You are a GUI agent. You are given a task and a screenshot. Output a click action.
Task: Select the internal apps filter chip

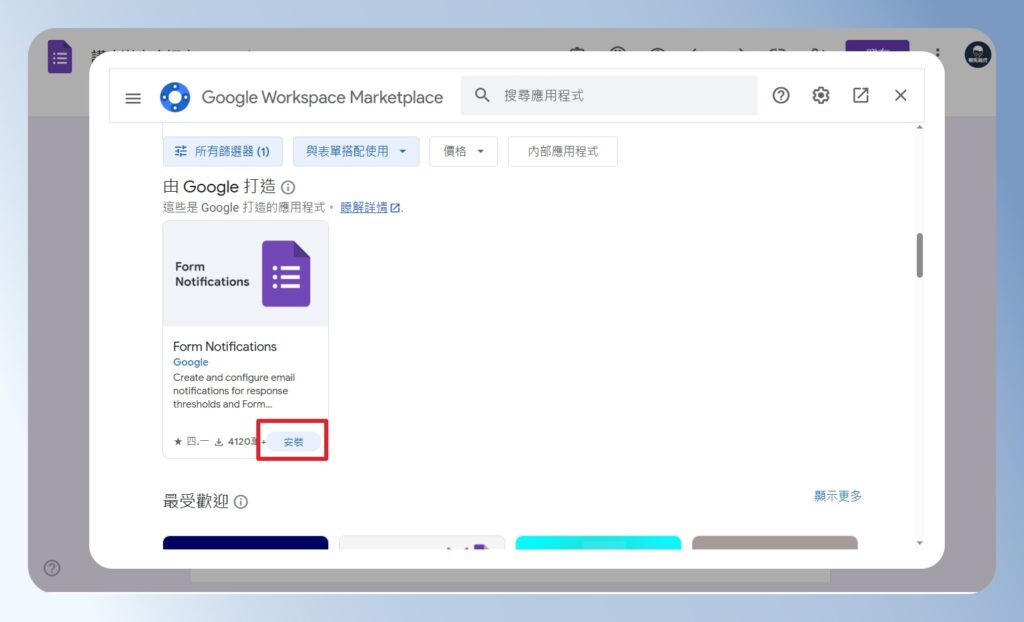[x=563, y=152]
